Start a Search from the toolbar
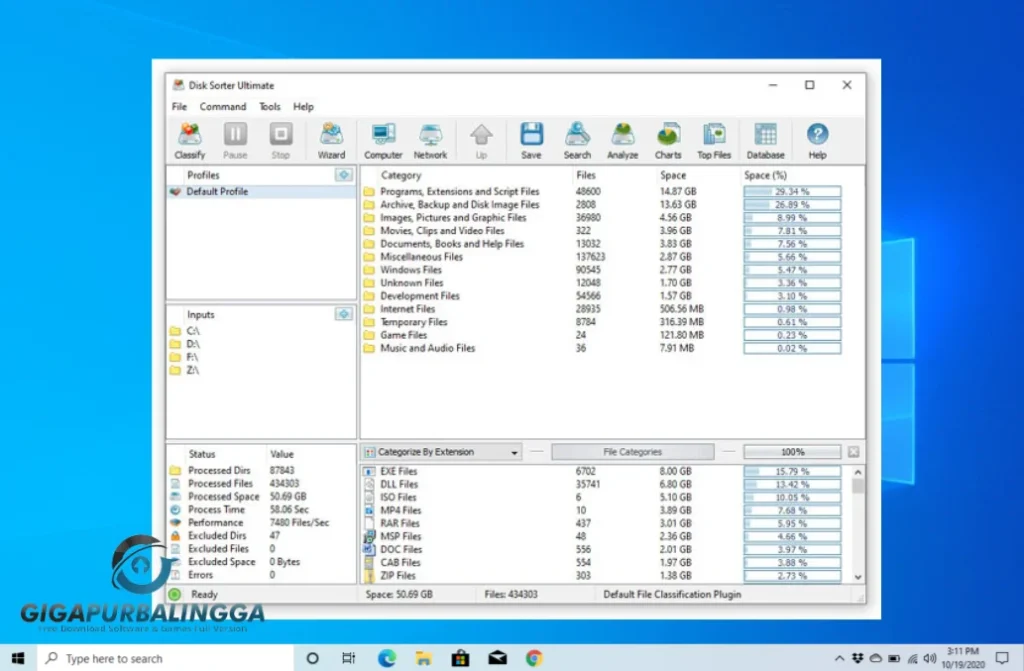Screen dimensions: 1024x671 577,140
